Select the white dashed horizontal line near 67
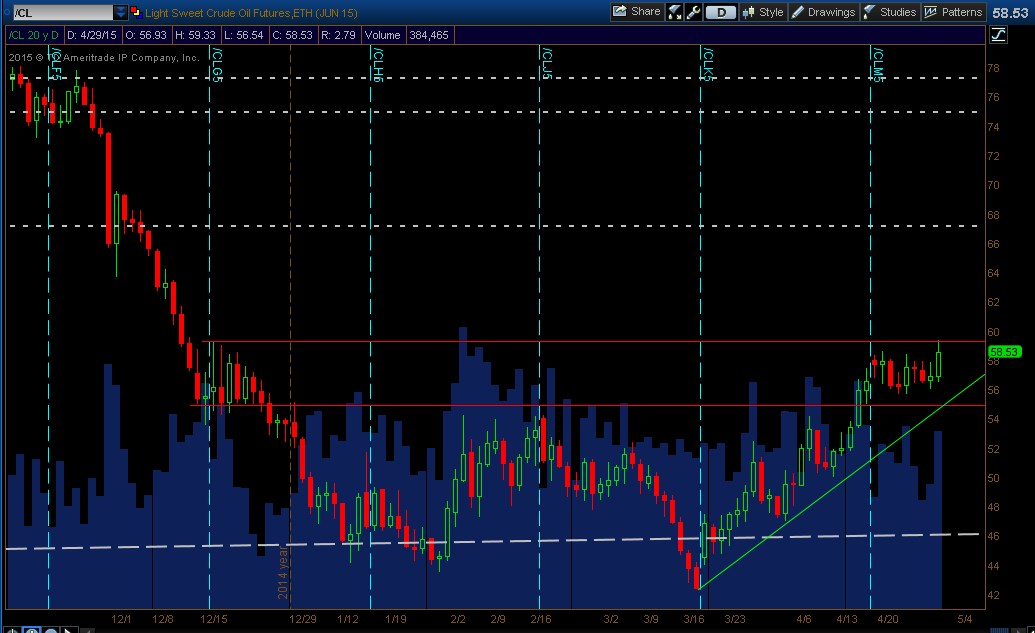The height and width of the screenshot is (633, 1035). (494, 226)
